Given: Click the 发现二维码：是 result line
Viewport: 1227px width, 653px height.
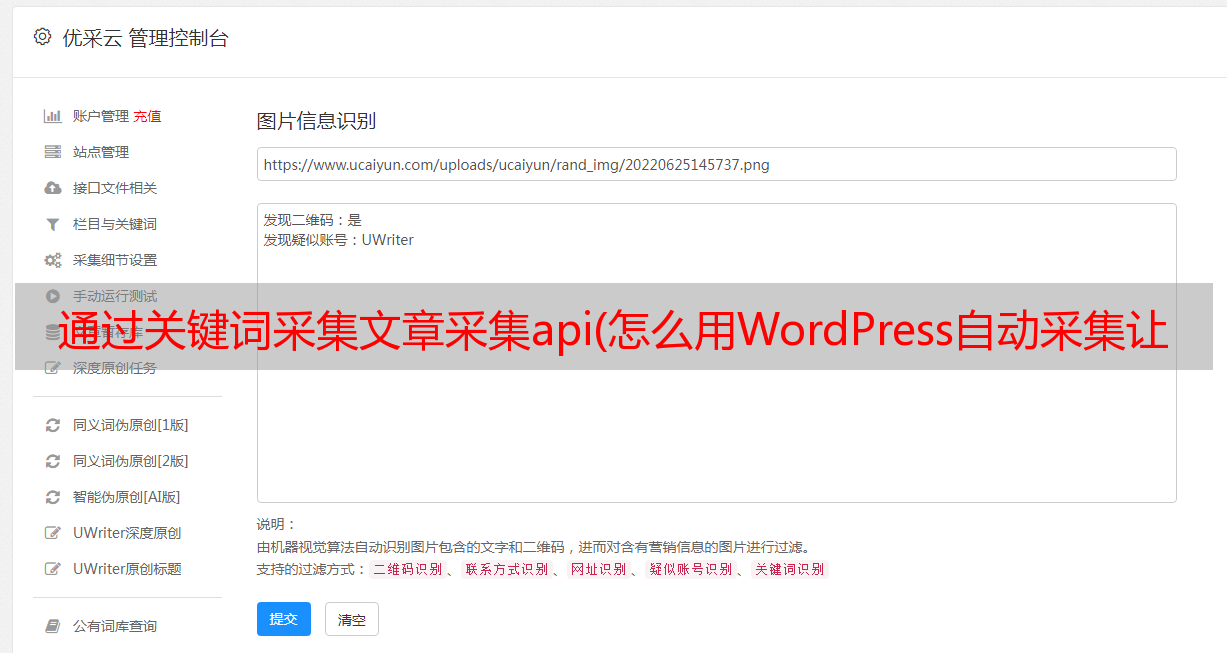Looking at the screenshot, I should 313,220.
